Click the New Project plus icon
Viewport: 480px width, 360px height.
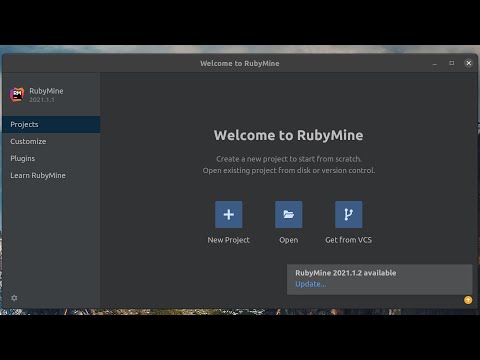coord(229,214)
